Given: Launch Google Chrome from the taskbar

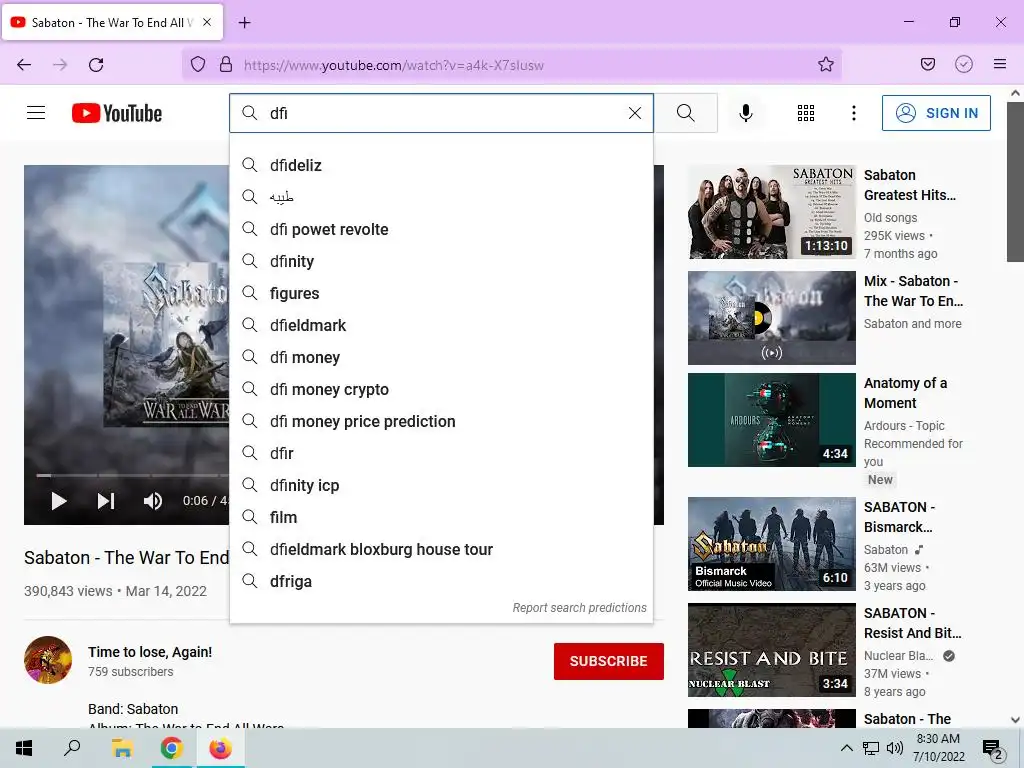Looking at the screenshot, I should 171,748.
